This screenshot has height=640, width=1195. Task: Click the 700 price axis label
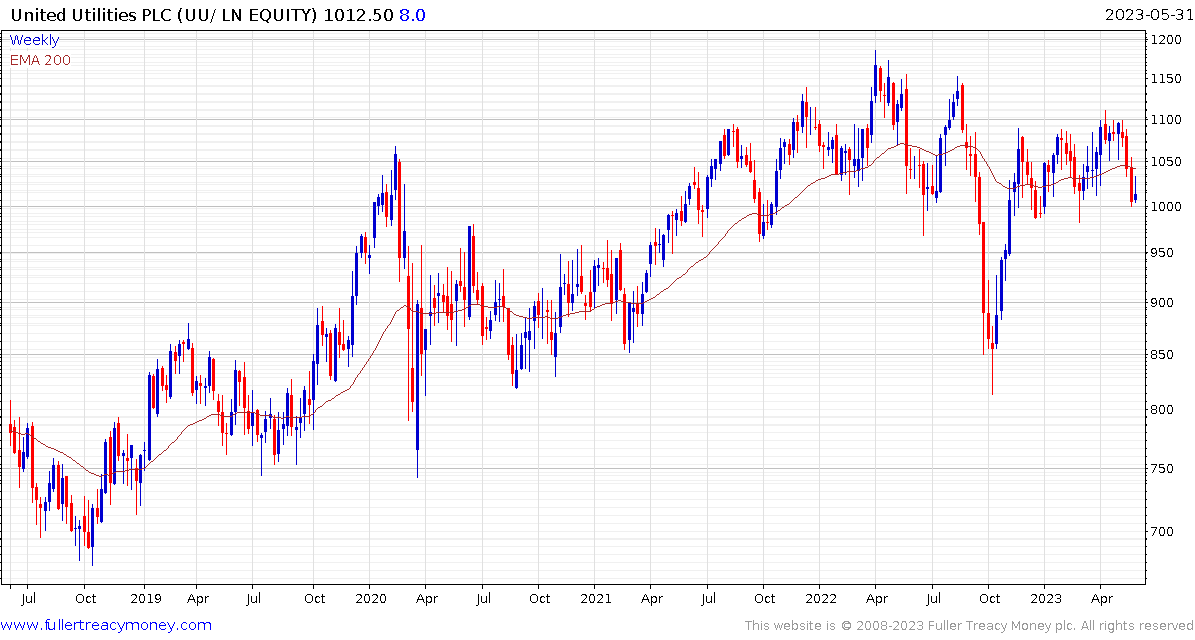1163,532
